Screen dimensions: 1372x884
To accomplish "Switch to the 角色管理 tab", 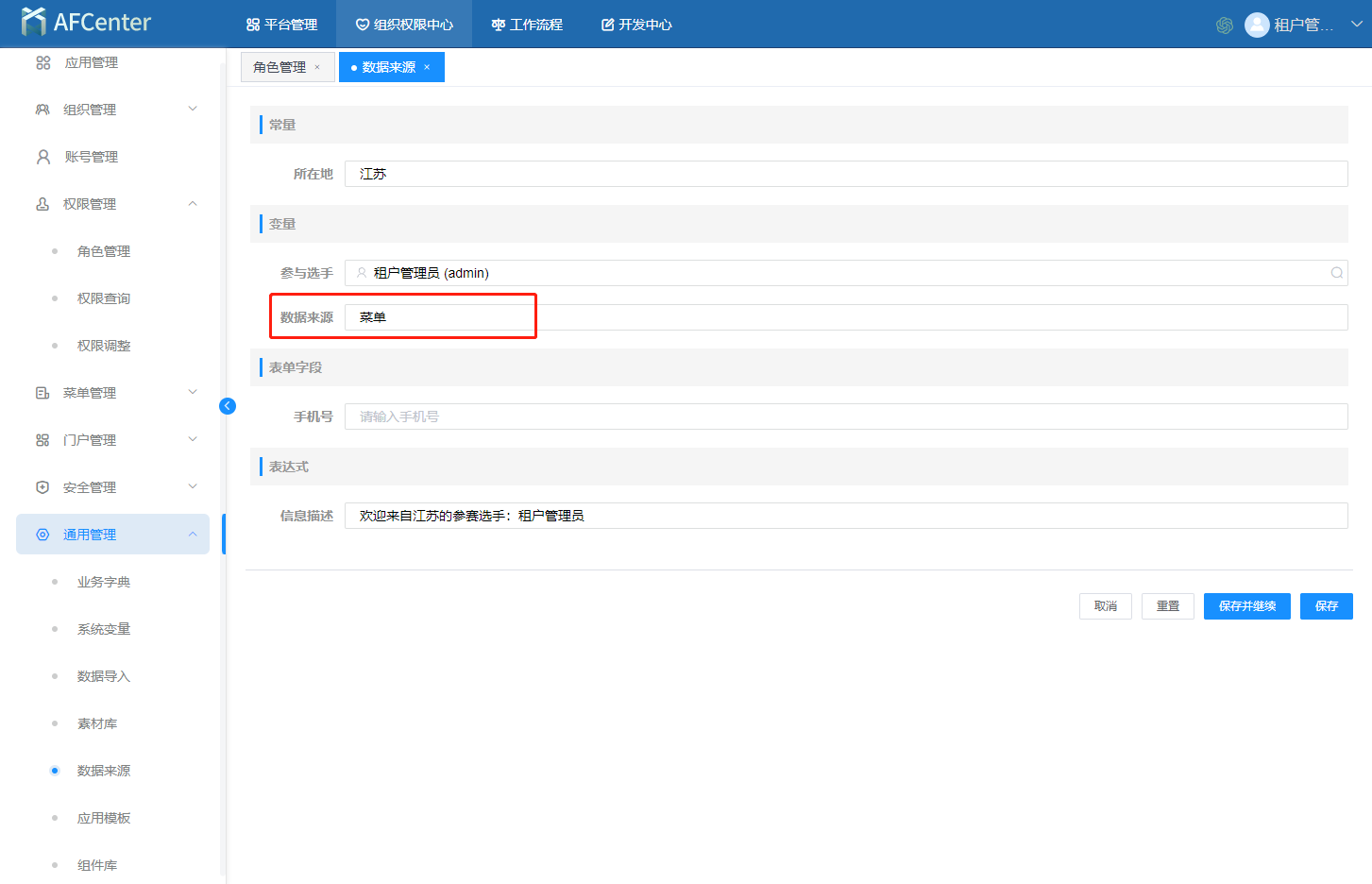I will coord(279,67).
